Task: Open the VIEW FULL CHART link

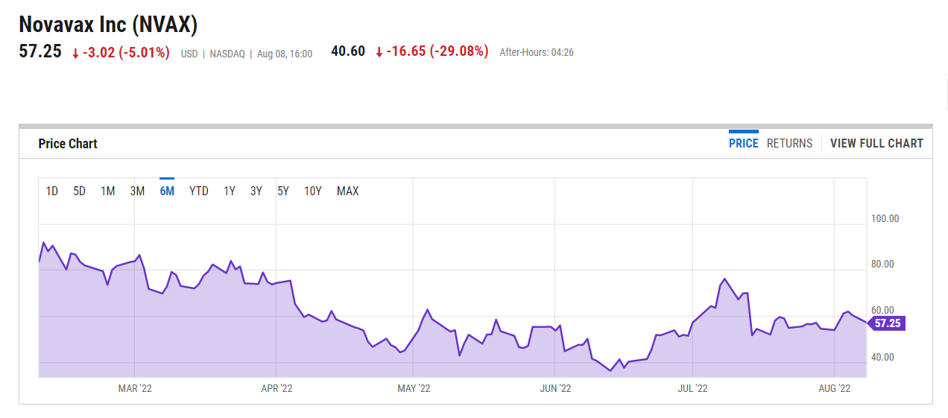Action: 877,143
